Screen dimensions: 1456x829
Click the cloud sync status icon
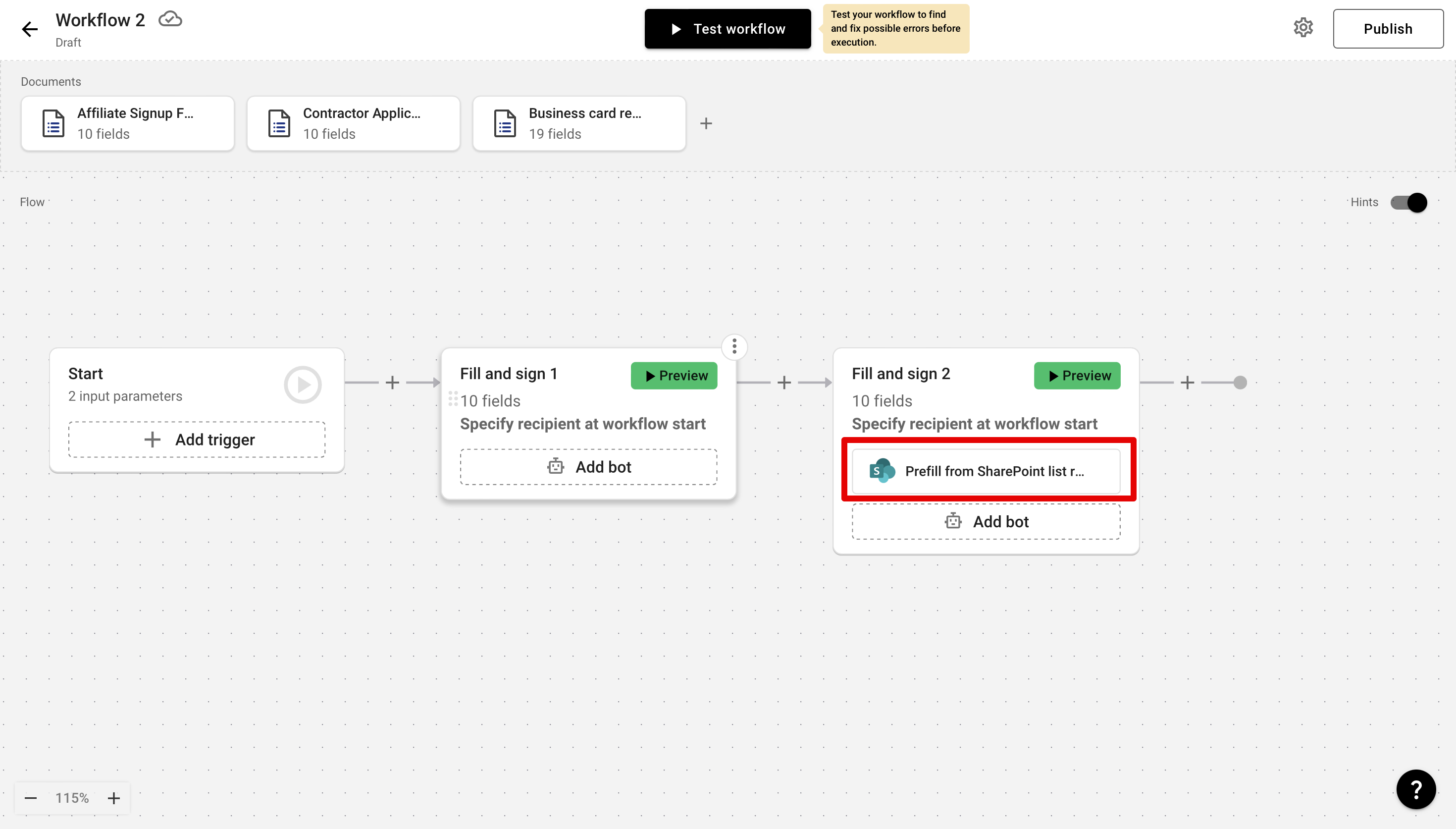tap(170, 19)
